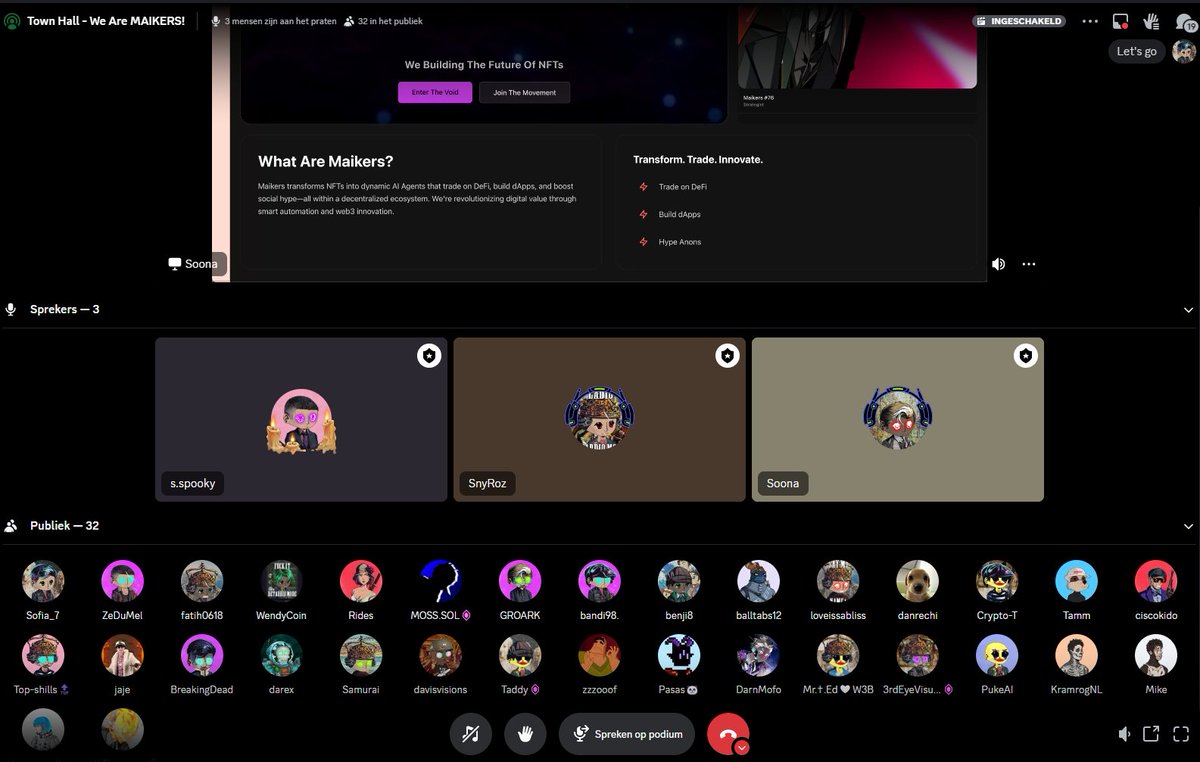Open the raised-hands request list icon in the top bar
This screenshot has width=1200, height=762.
point(1152,21)
